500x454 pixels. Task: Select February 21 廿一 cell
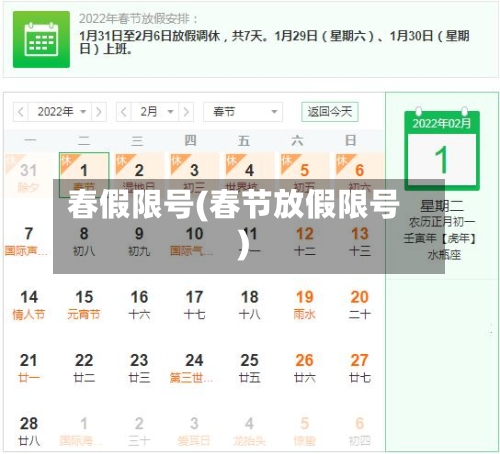tap(29, 368)
